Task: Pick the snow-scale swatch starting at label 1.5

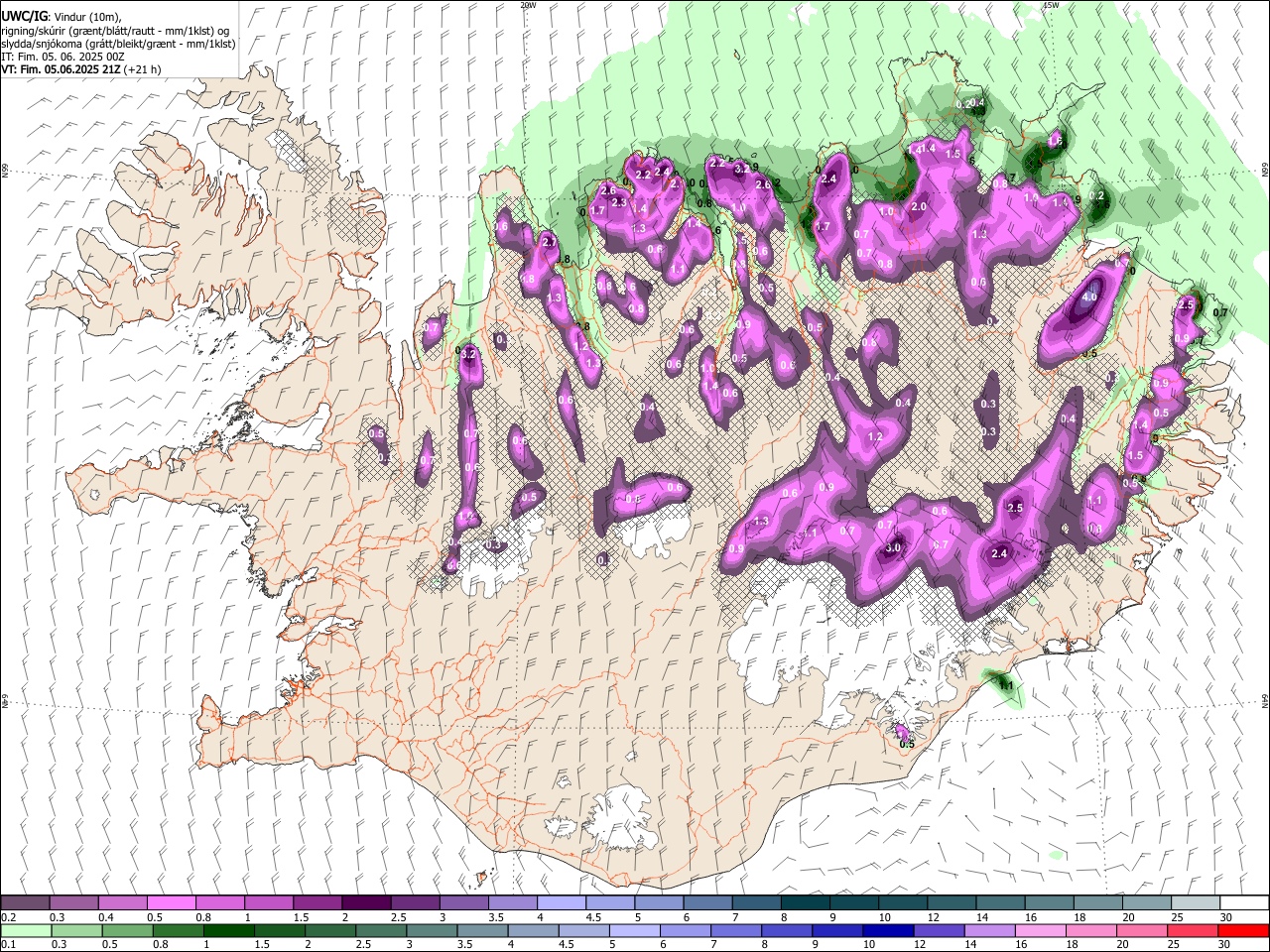Action: 317,902
